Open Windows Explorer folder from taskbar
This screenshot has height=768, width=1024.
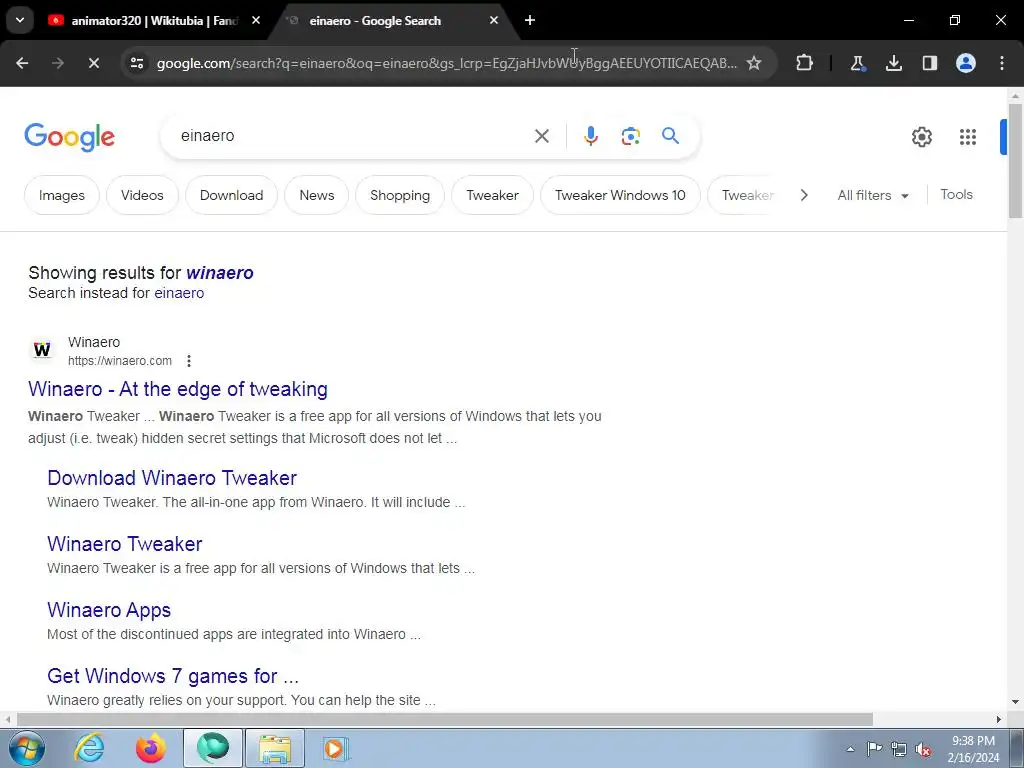pos(275,748)
